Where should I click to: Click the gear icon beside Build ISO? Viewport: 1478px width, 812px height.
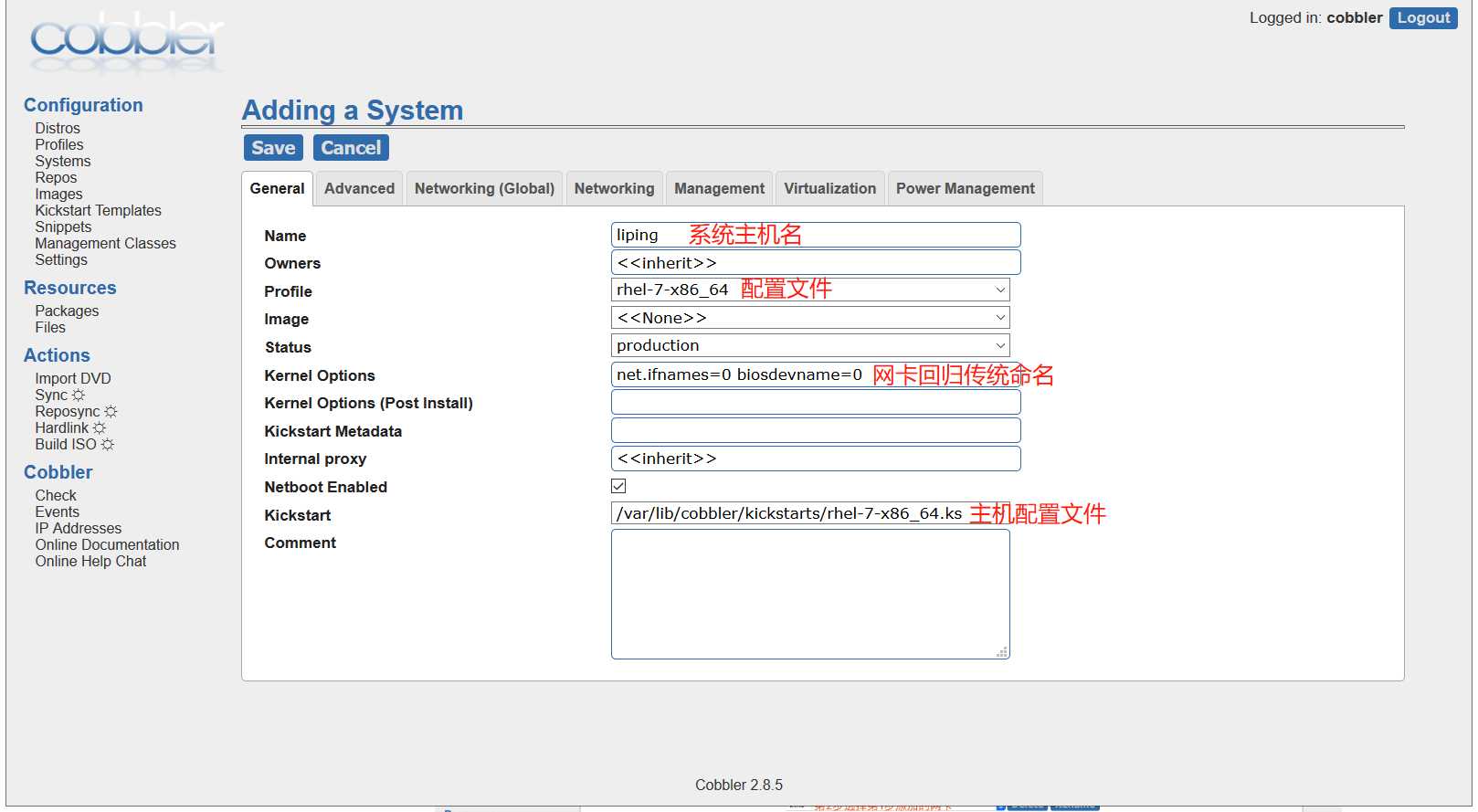[108, 444]
